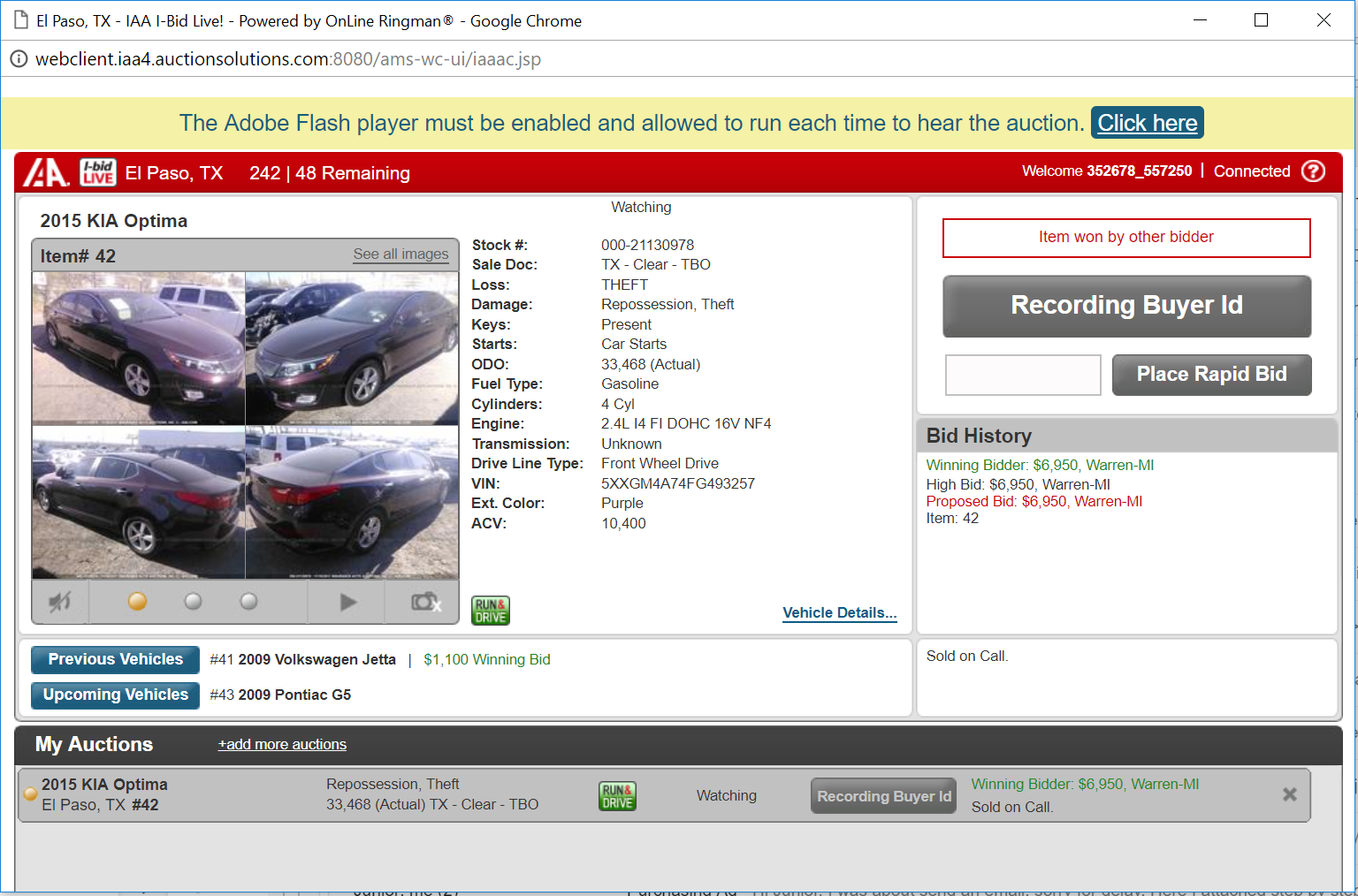This screenshot has height=896, width=1358.
Task: Remove 2015 KIA Optima from My Auctions
Action: 1290,794
